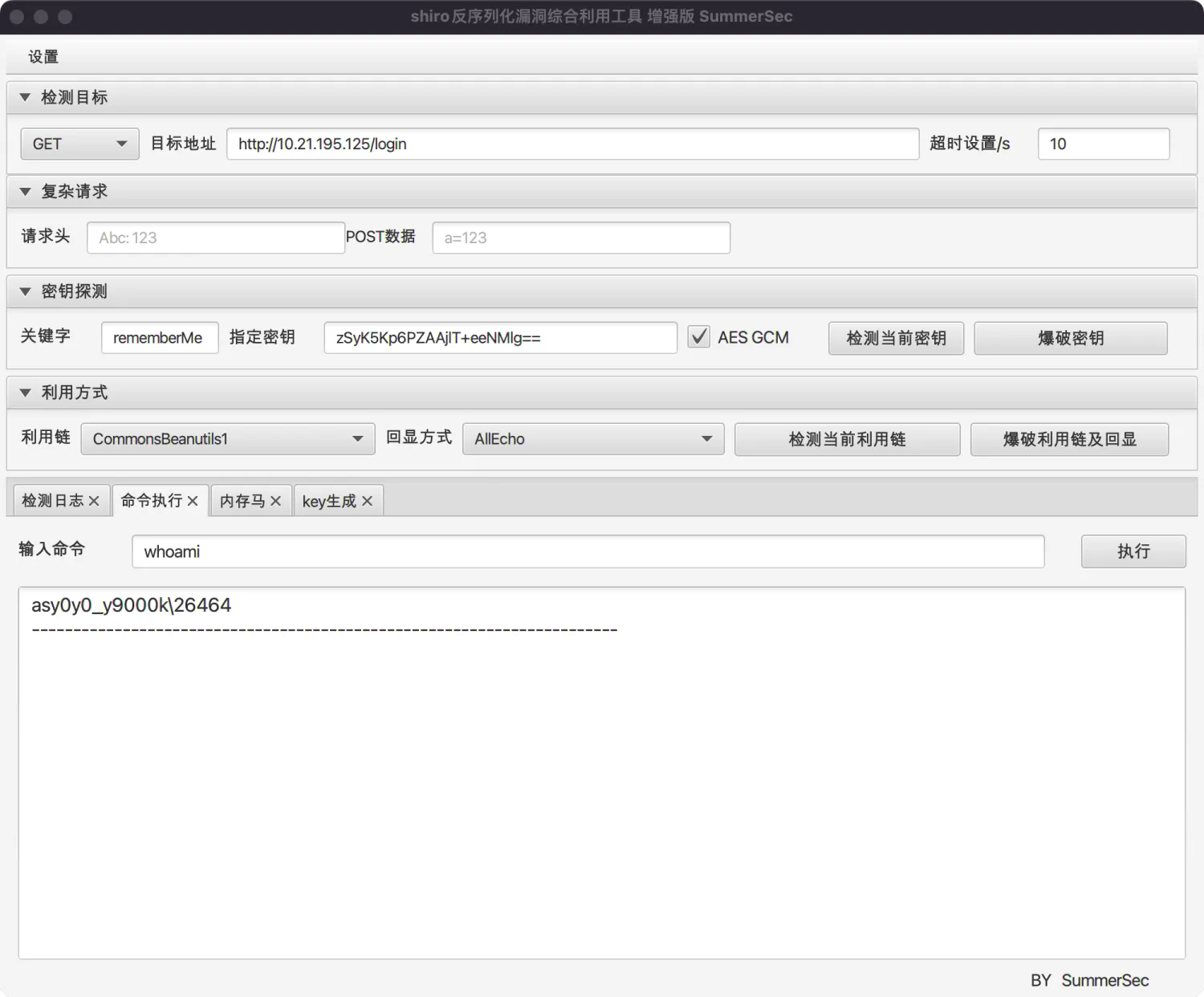Click the 爆破密钥 button
Image resolution: width=1204 pixels, height=997 pixels.
[x=1071, y=338]
